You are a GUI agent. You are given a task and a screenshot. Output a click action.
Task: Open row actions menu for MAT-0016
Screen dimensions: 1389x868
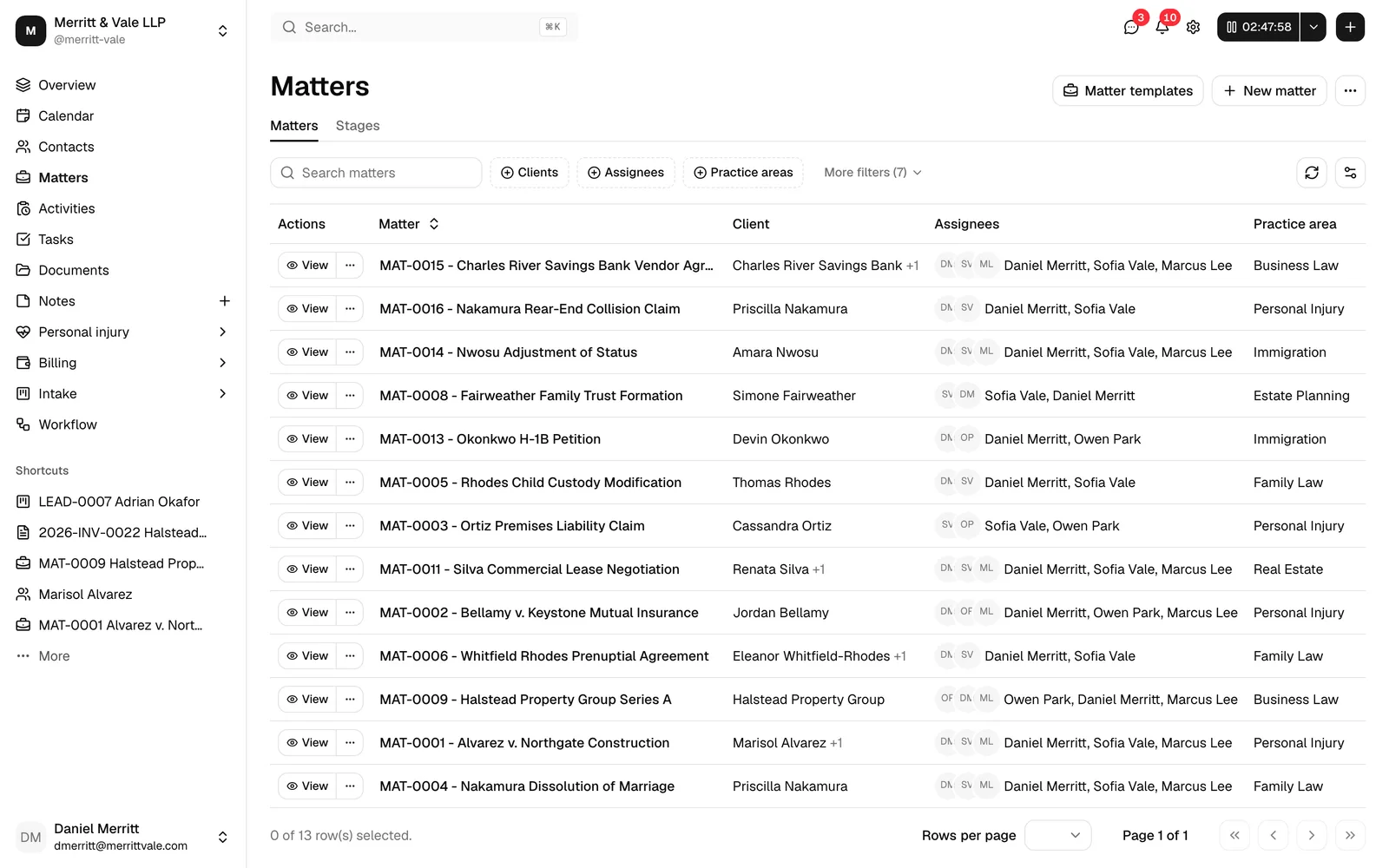click(350, 309)
